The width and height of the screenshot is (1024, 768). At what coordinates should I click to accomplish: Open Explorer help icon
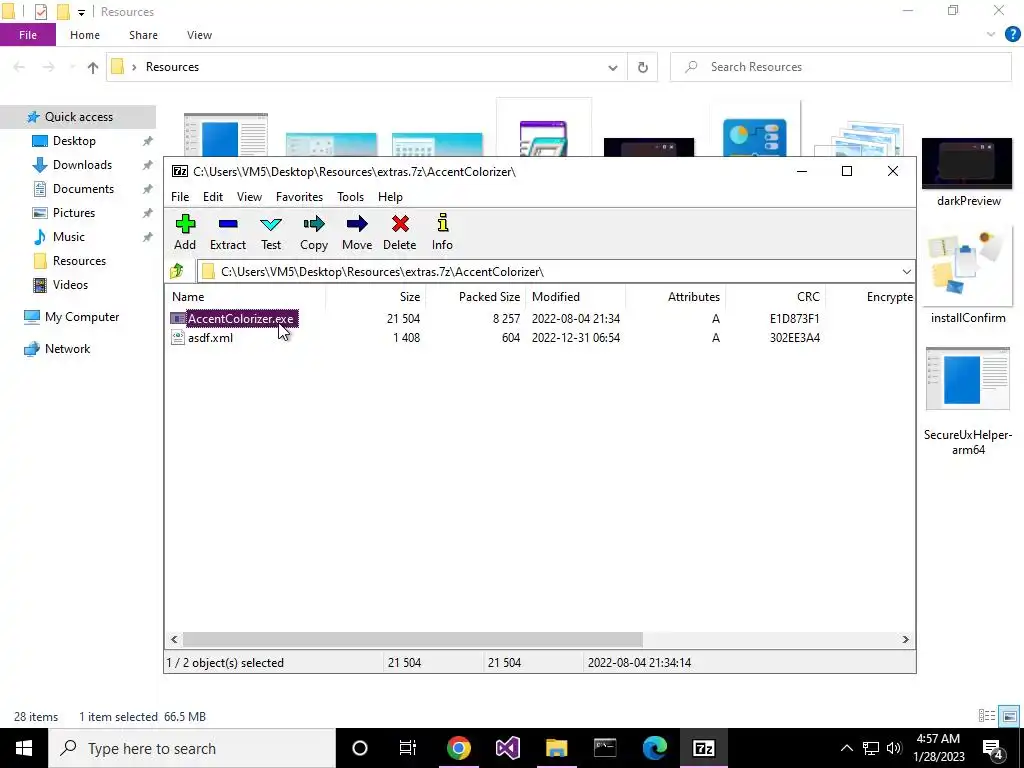tap(1012, 35)
